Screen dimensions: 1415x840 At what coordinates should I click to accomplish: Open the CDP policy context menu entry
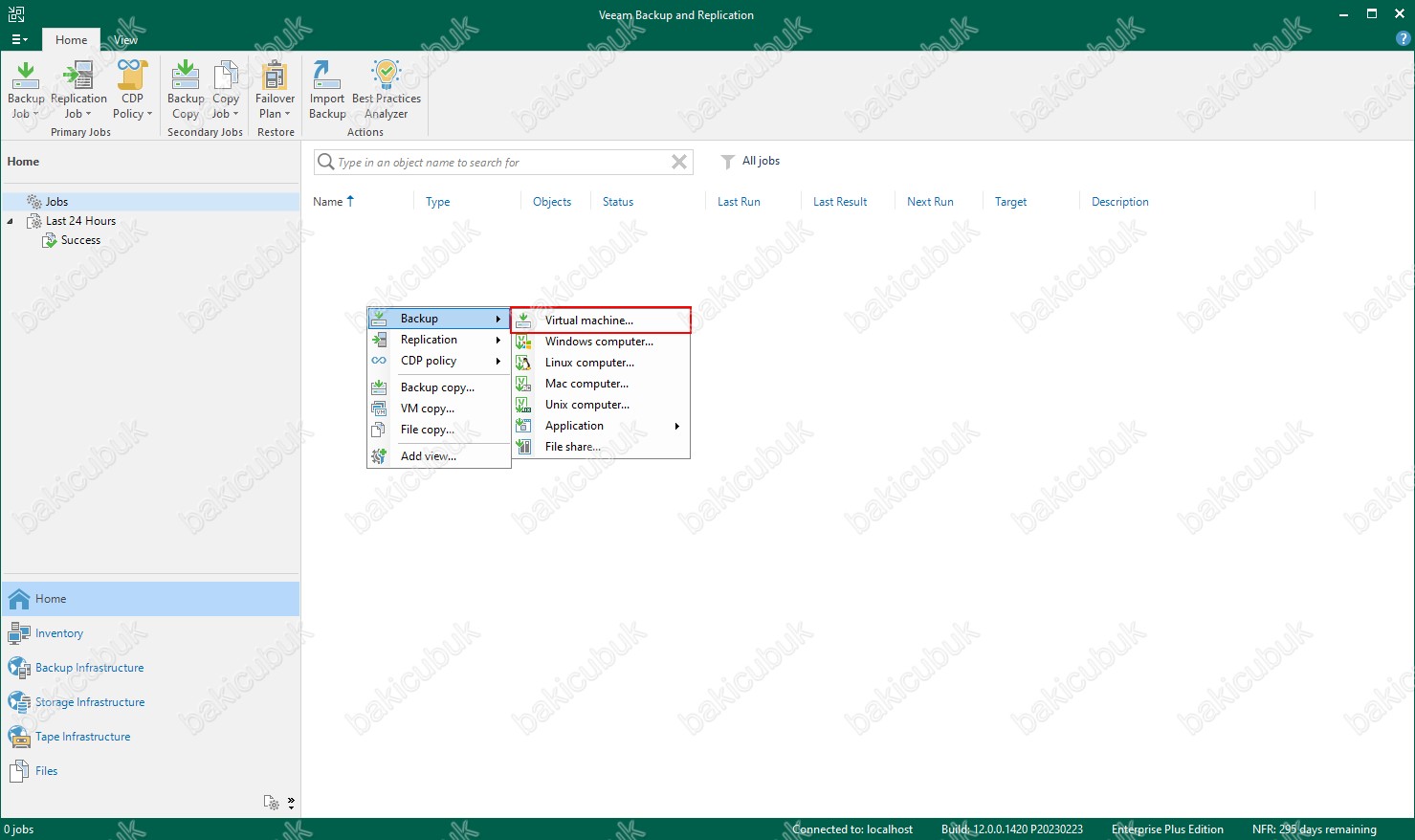click(438, 361)
